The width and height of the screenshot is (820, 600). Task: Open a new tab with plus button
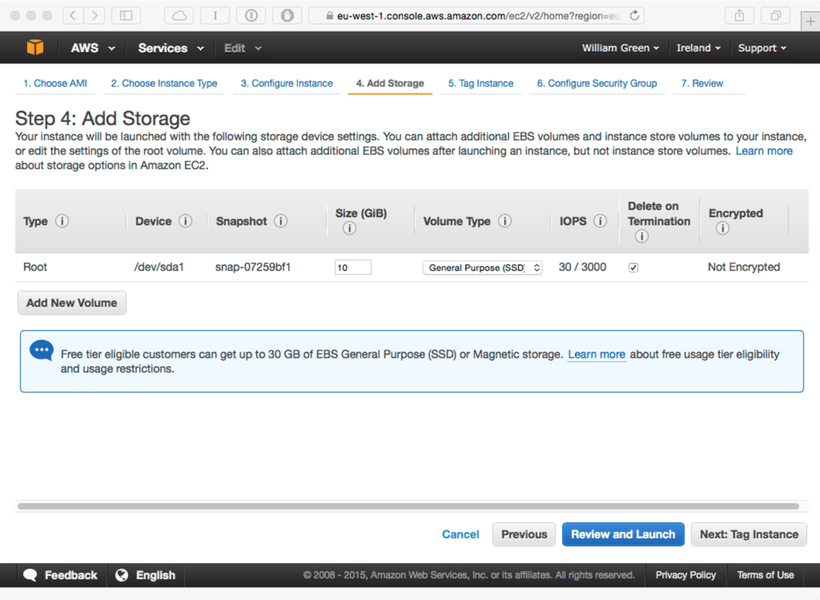[810, 21]
